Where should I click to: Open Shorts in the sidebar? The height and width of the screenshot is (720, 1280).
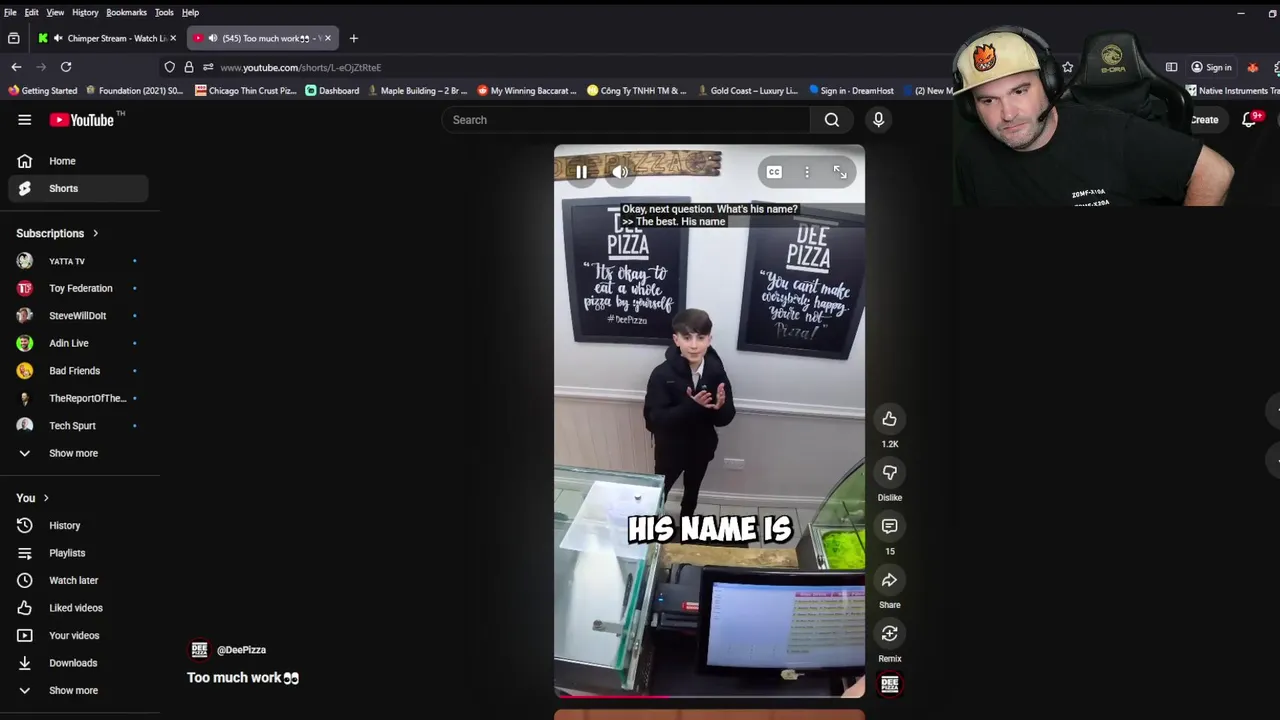point(78,188)
